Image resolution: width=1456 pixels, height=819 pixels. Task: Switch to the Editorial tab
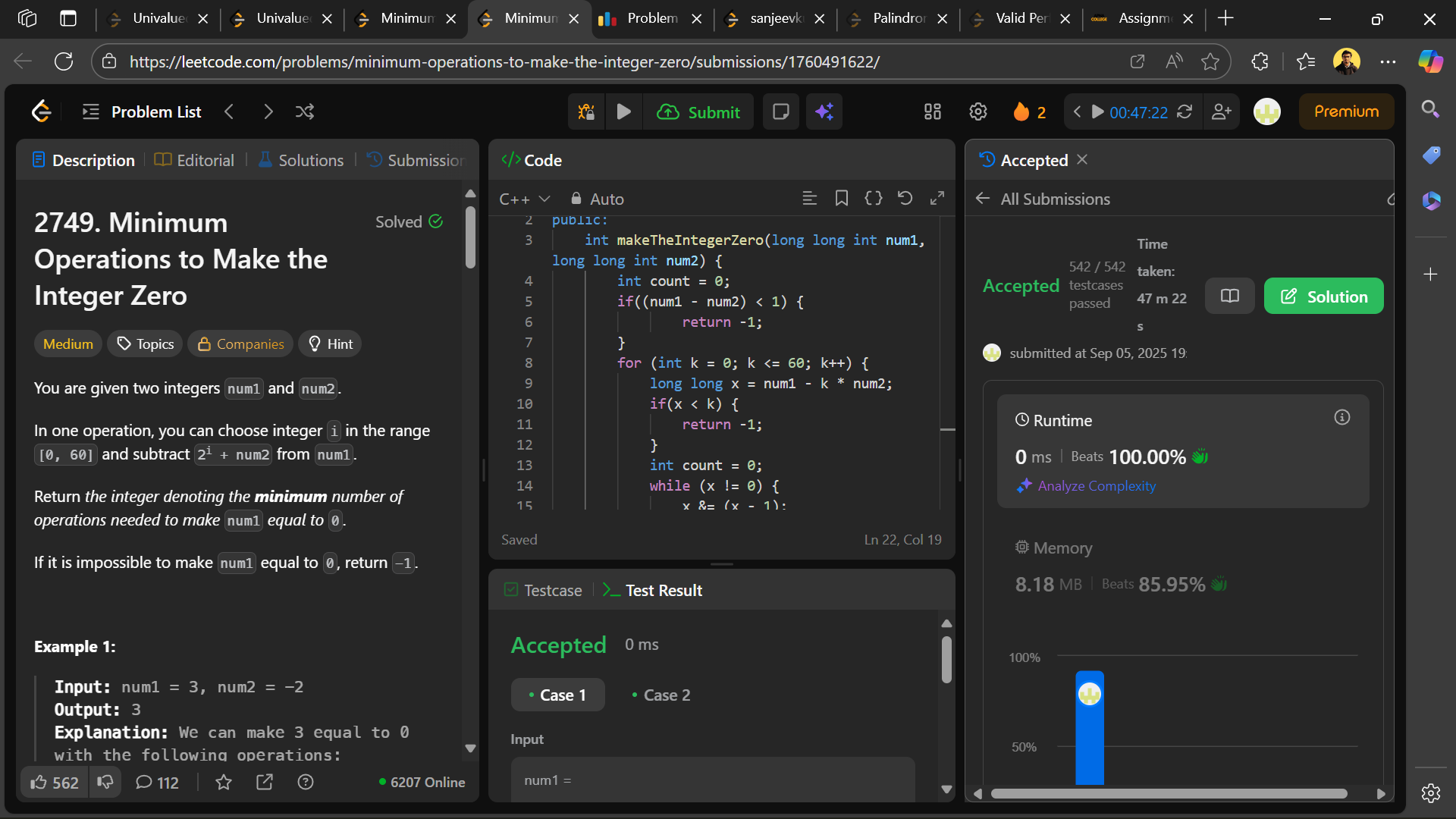(x=195, y=160)
